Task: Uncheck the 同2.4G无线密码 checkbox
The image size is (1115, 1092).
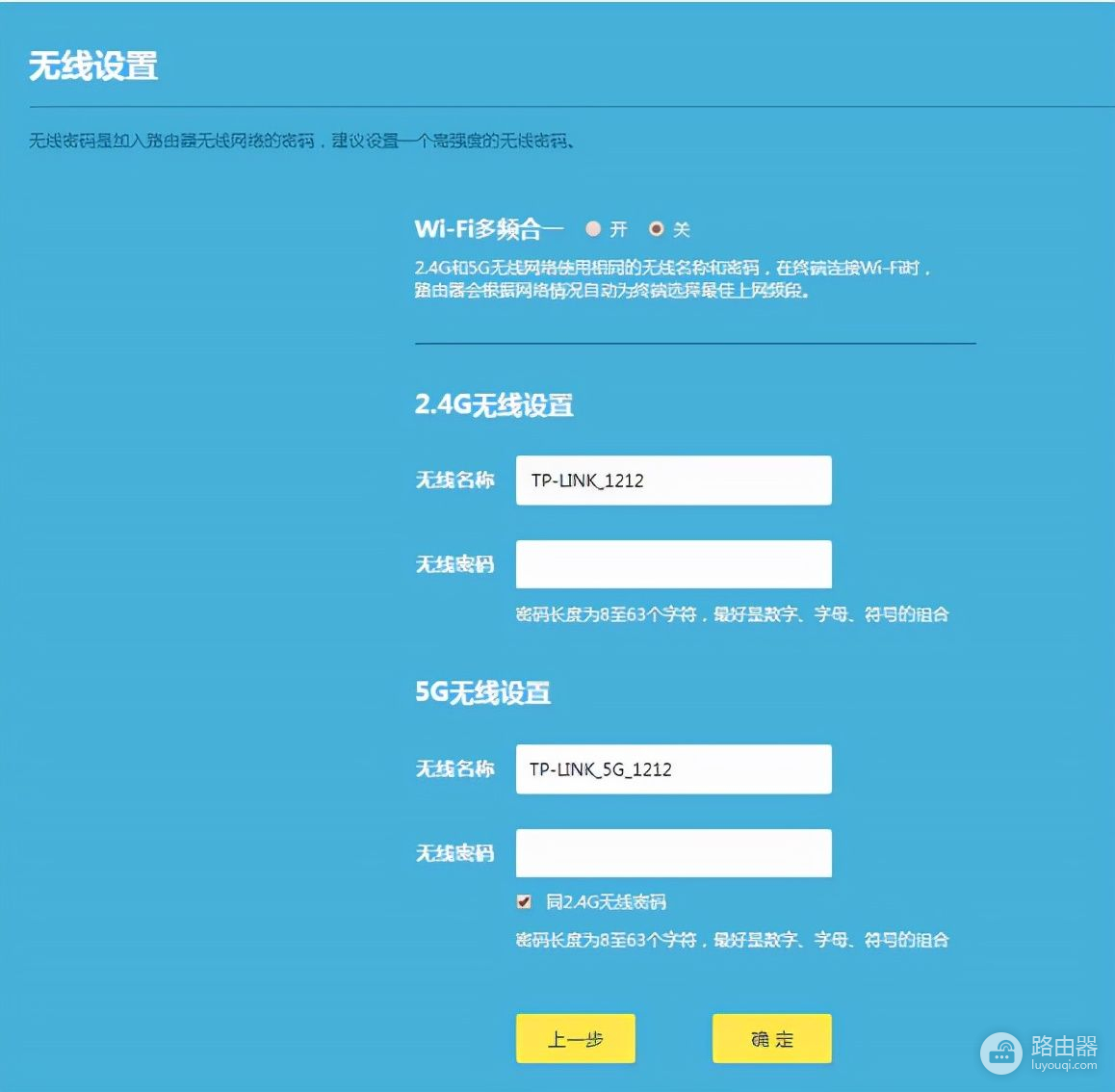Action: click(x=524, y=901)
